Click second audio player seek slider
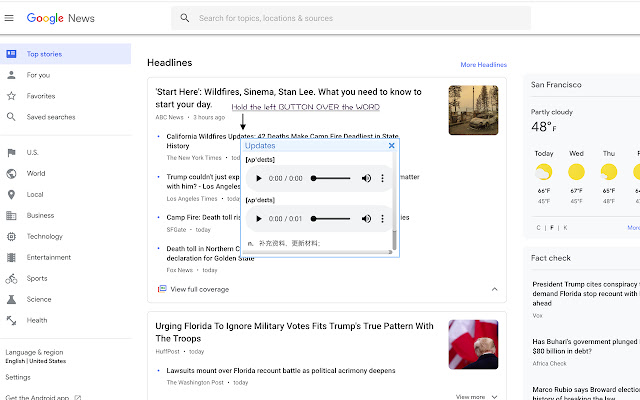 tap(331, 219)
